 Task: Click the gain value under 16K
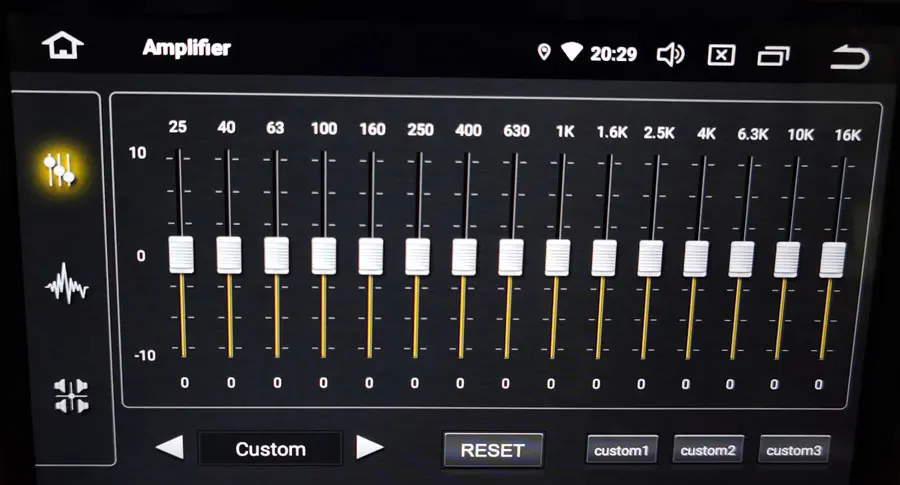pos(818,385)
